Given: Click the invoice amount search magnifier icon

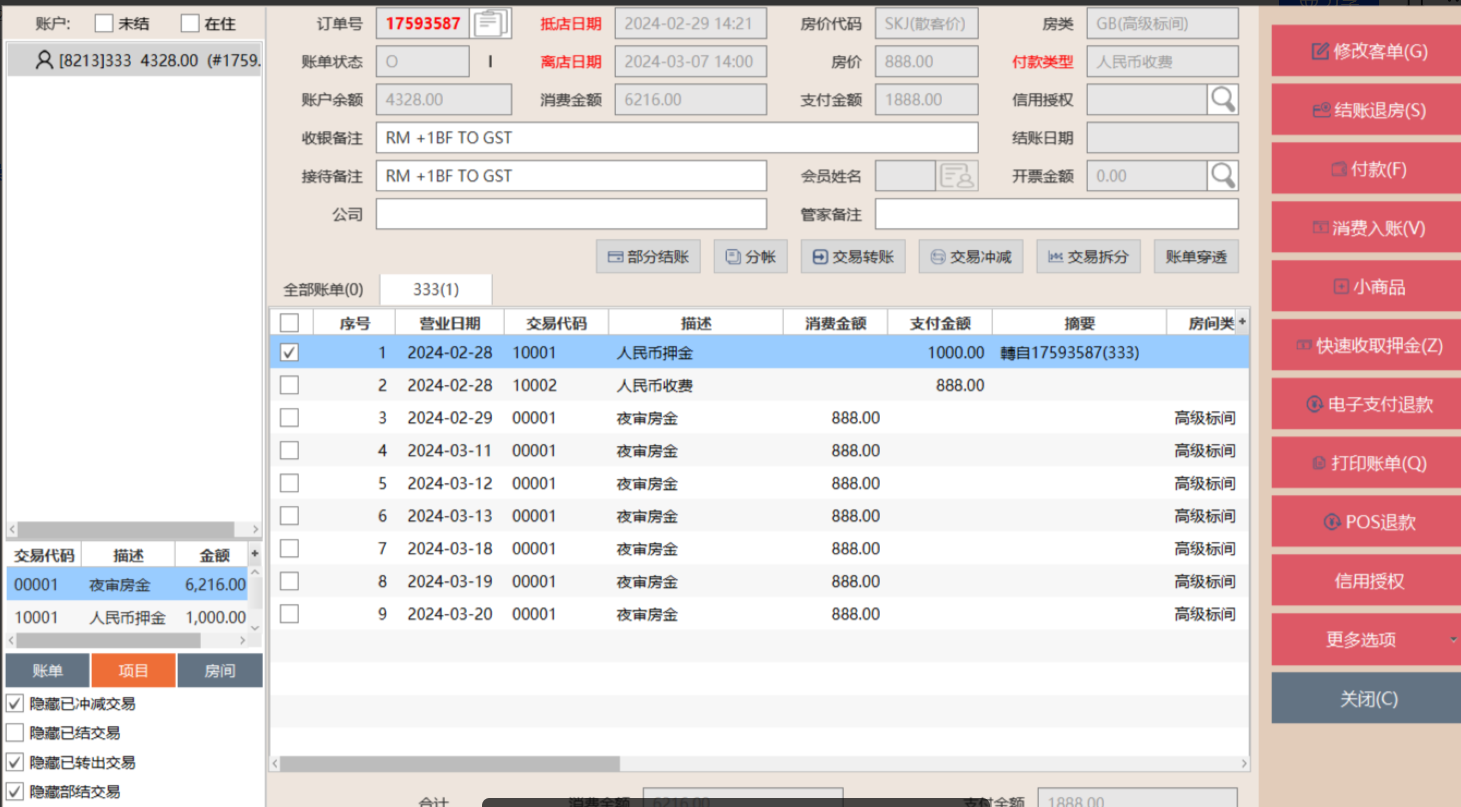Looking at the screenshot, I should tap(1222, 176).
